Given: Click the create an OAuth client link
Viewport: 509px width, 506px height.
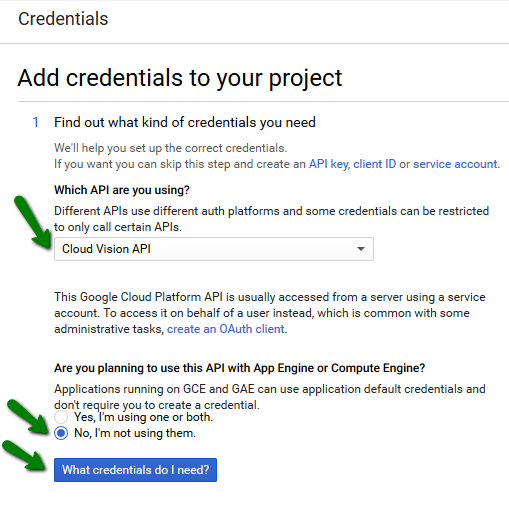Looking at the screenshot, I should click(226, 329).
